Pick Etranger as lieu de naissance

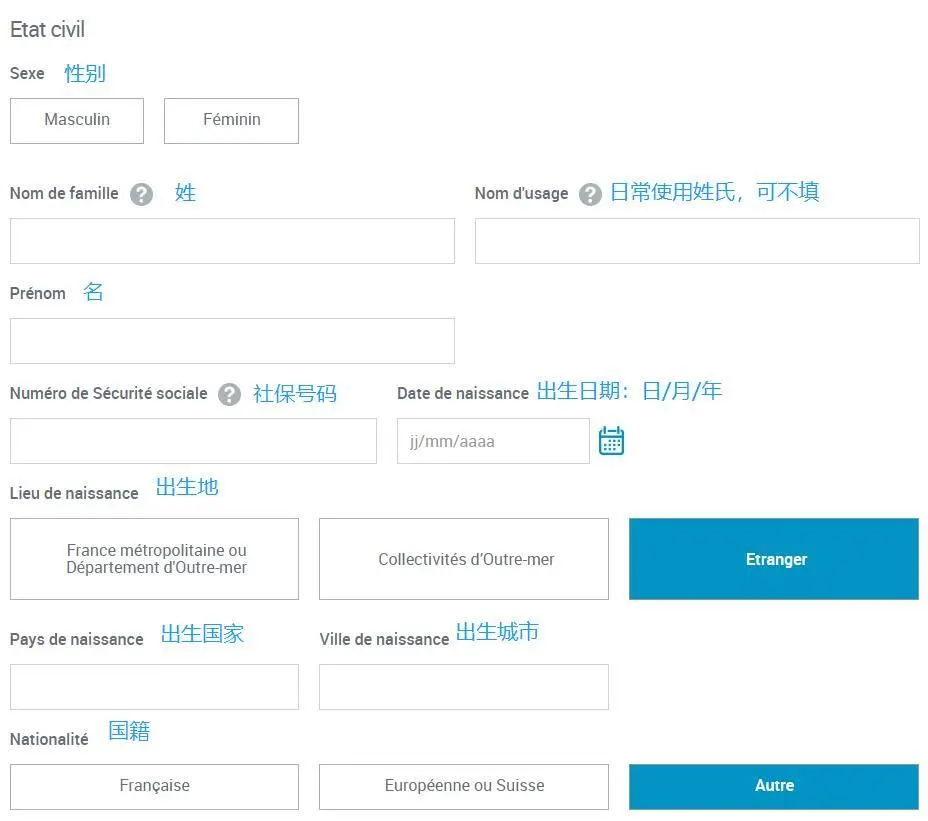tap(773, 558)
